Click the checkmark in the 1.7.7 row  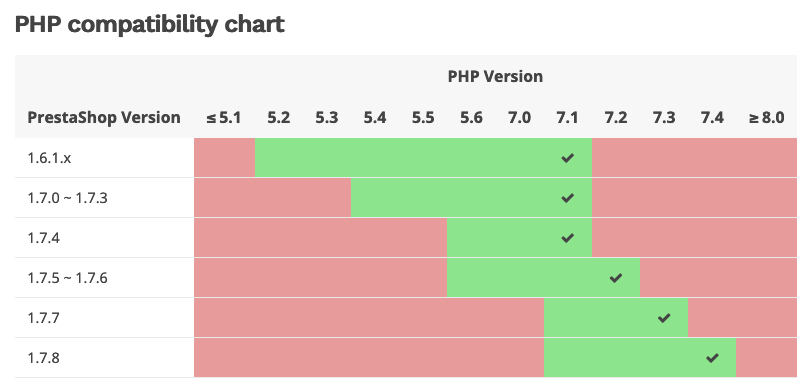click(664, 318)
